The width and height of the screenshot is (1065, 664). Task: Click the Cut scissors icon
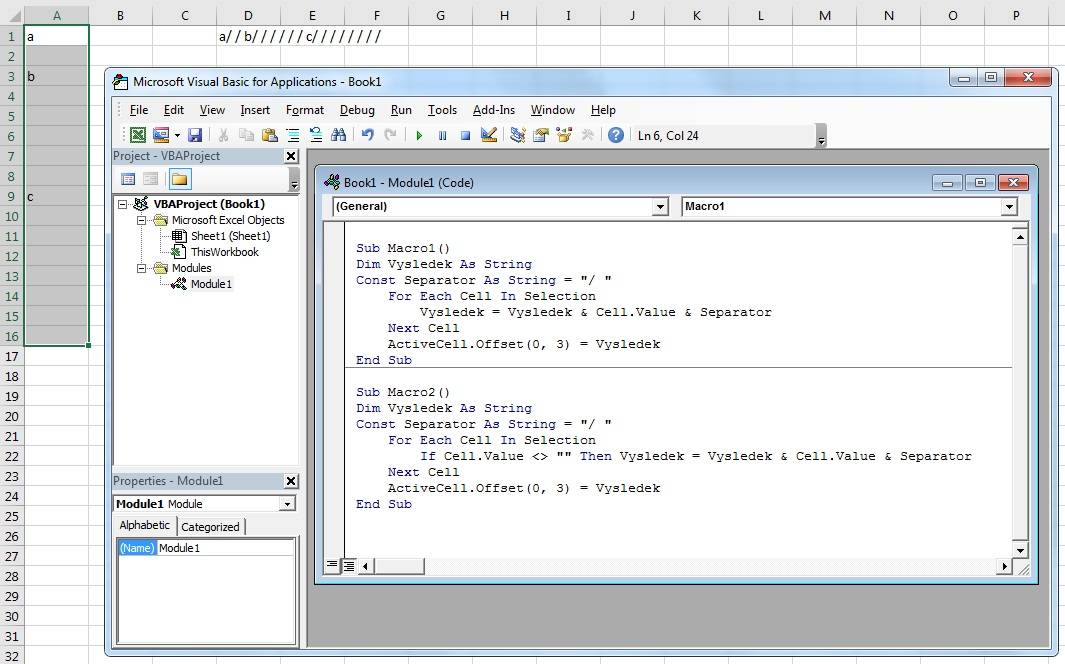(223, 135)
